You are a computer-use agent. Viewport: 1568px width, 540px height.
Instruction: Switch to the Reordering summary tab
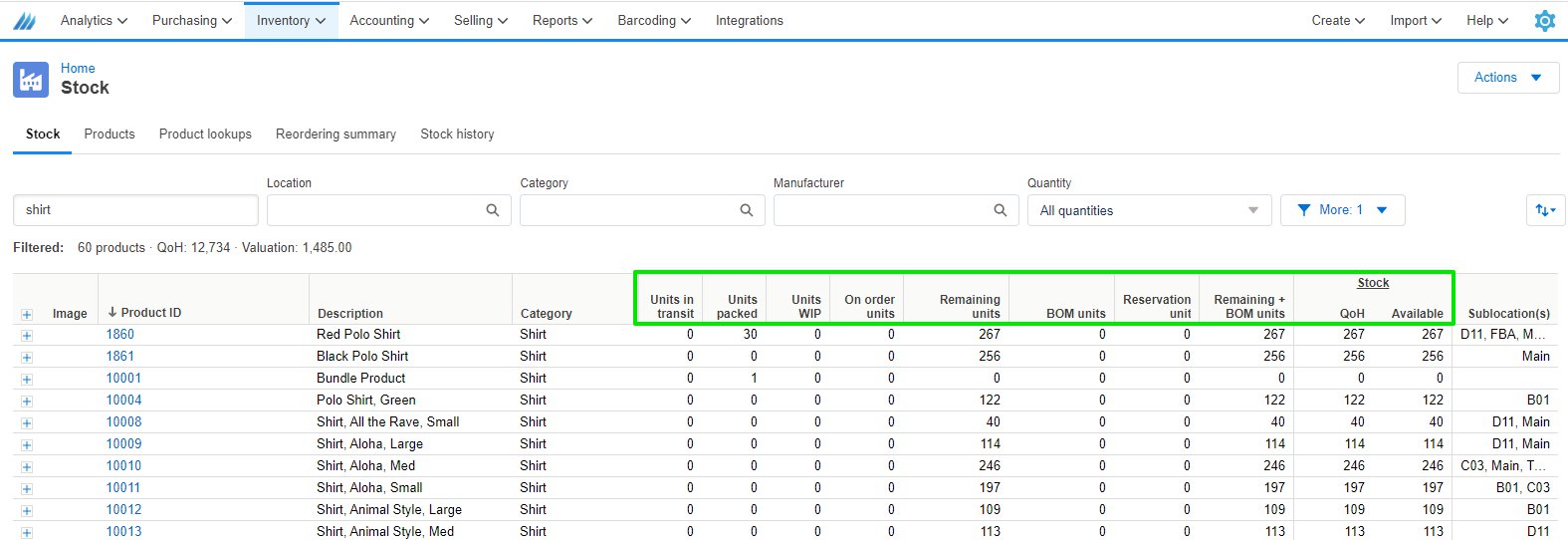(x=336, y=134)
